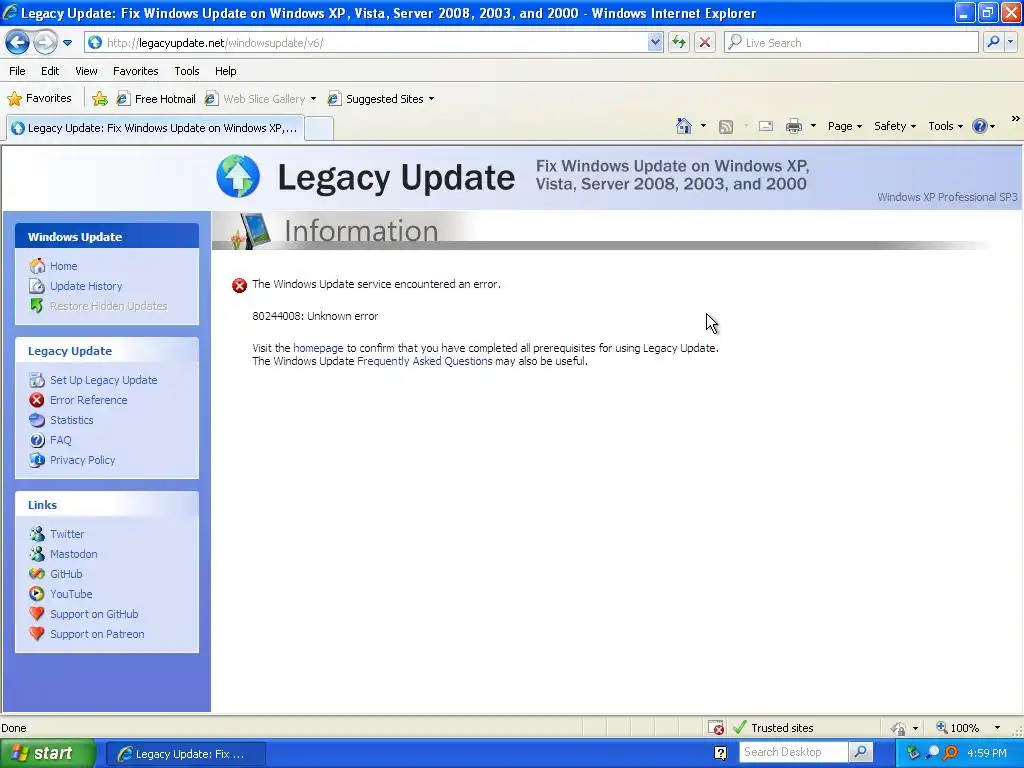This screenshot has width=1024, height=768.
Task: Follow the Frequently Asked Questions link
Action: tap(424, 361)
